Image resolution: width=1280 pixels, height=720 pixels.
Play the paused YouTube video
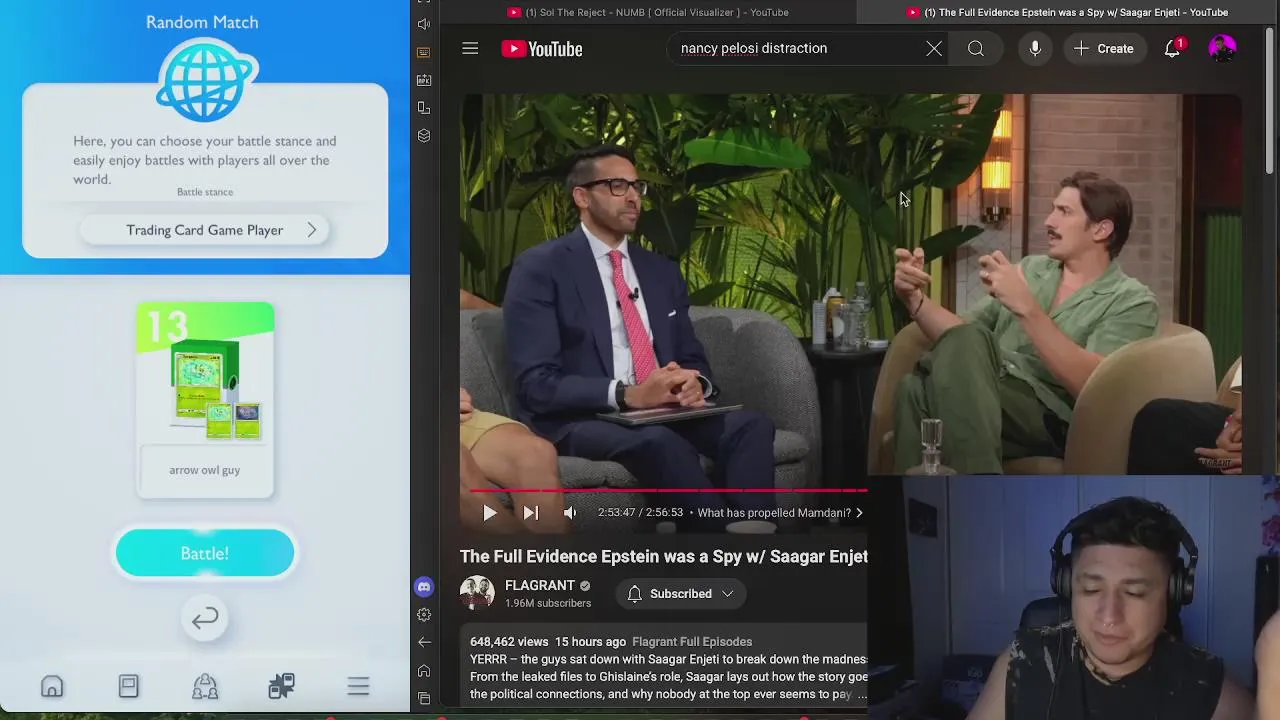tap(489, 513)
